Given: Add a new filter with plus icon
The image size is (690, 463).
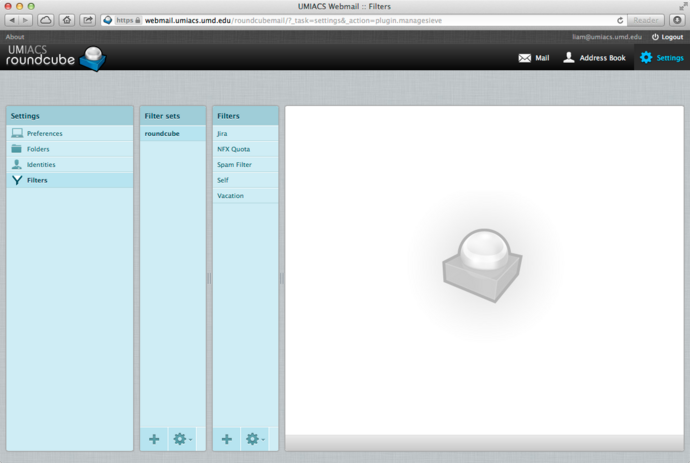Looking at the screenshot, I should (227, 439).
